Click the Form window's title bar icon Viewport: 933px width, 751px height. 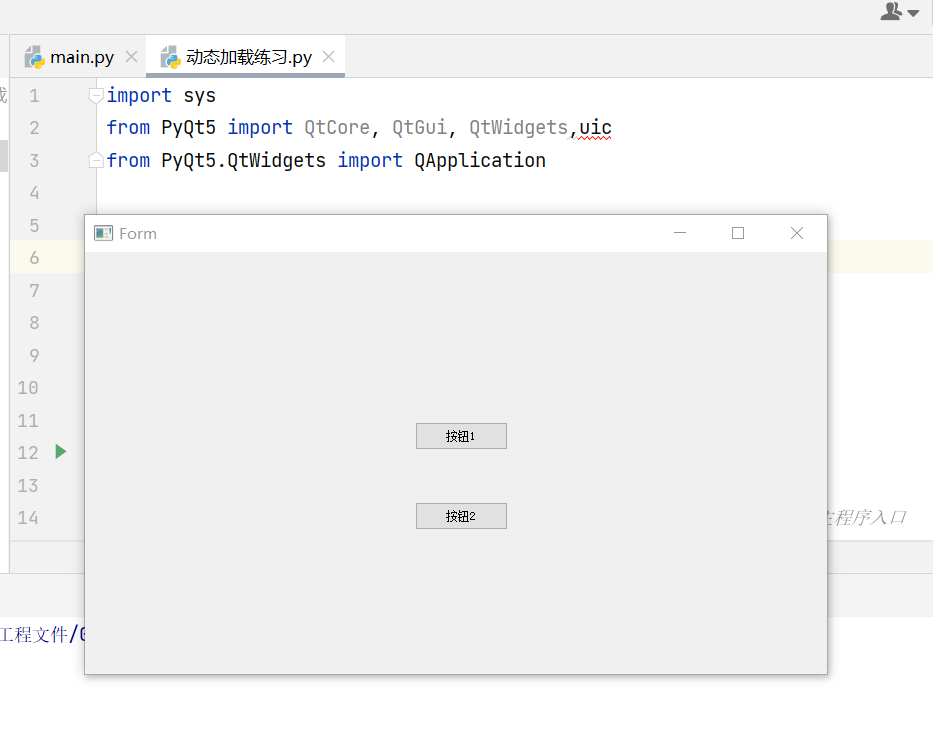(102, 232)
